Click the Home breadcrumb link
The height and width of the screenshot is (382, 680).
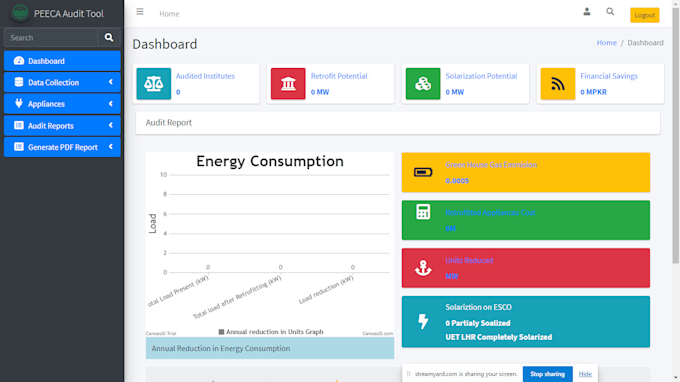606,42
